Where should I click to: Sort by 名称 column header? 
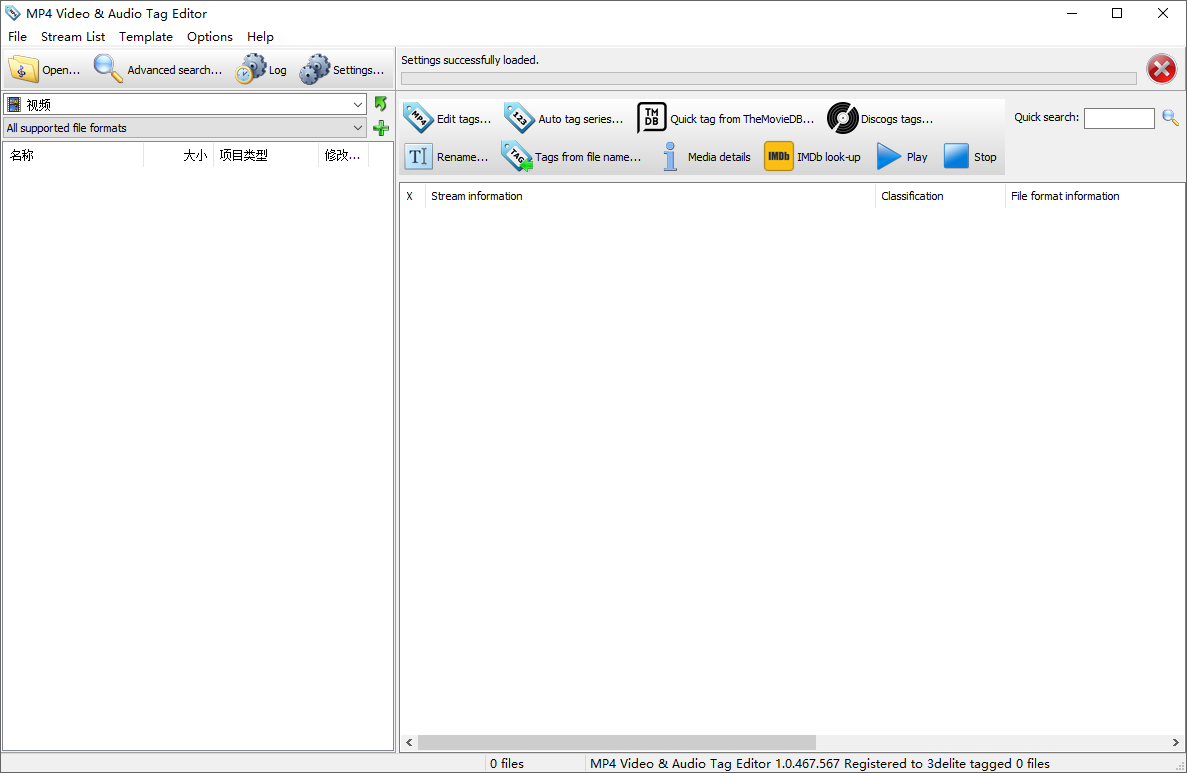73,155
